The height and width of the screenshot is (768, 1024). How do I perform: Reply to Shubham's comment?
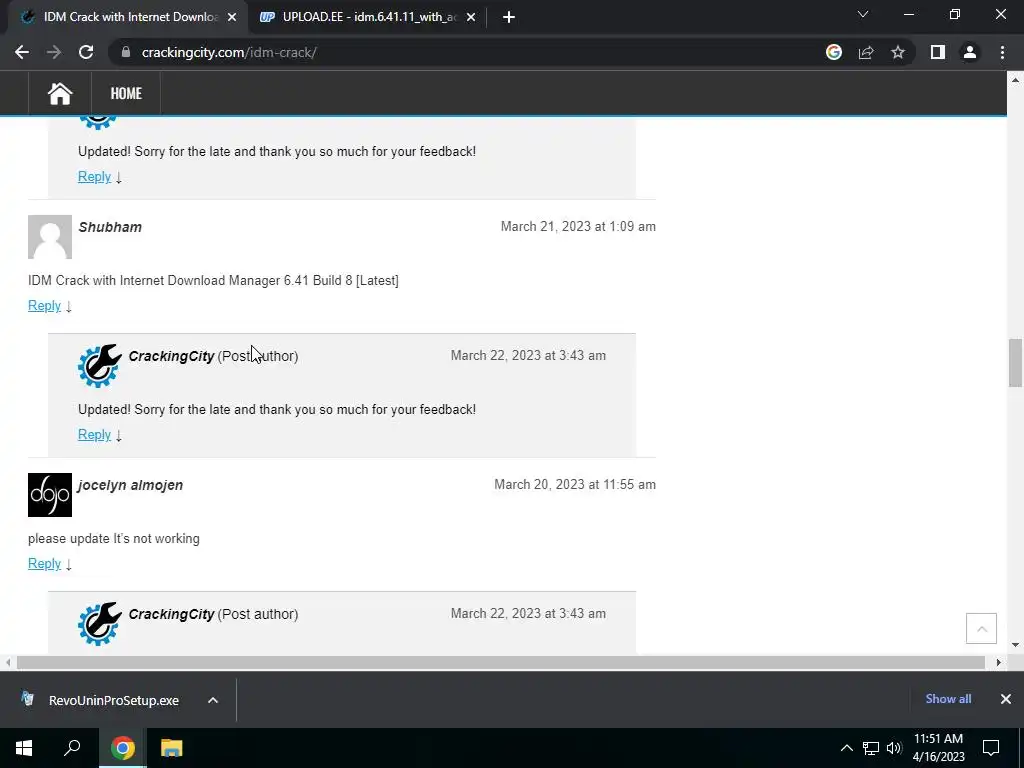pyautogui.click(x=44, y=306)
